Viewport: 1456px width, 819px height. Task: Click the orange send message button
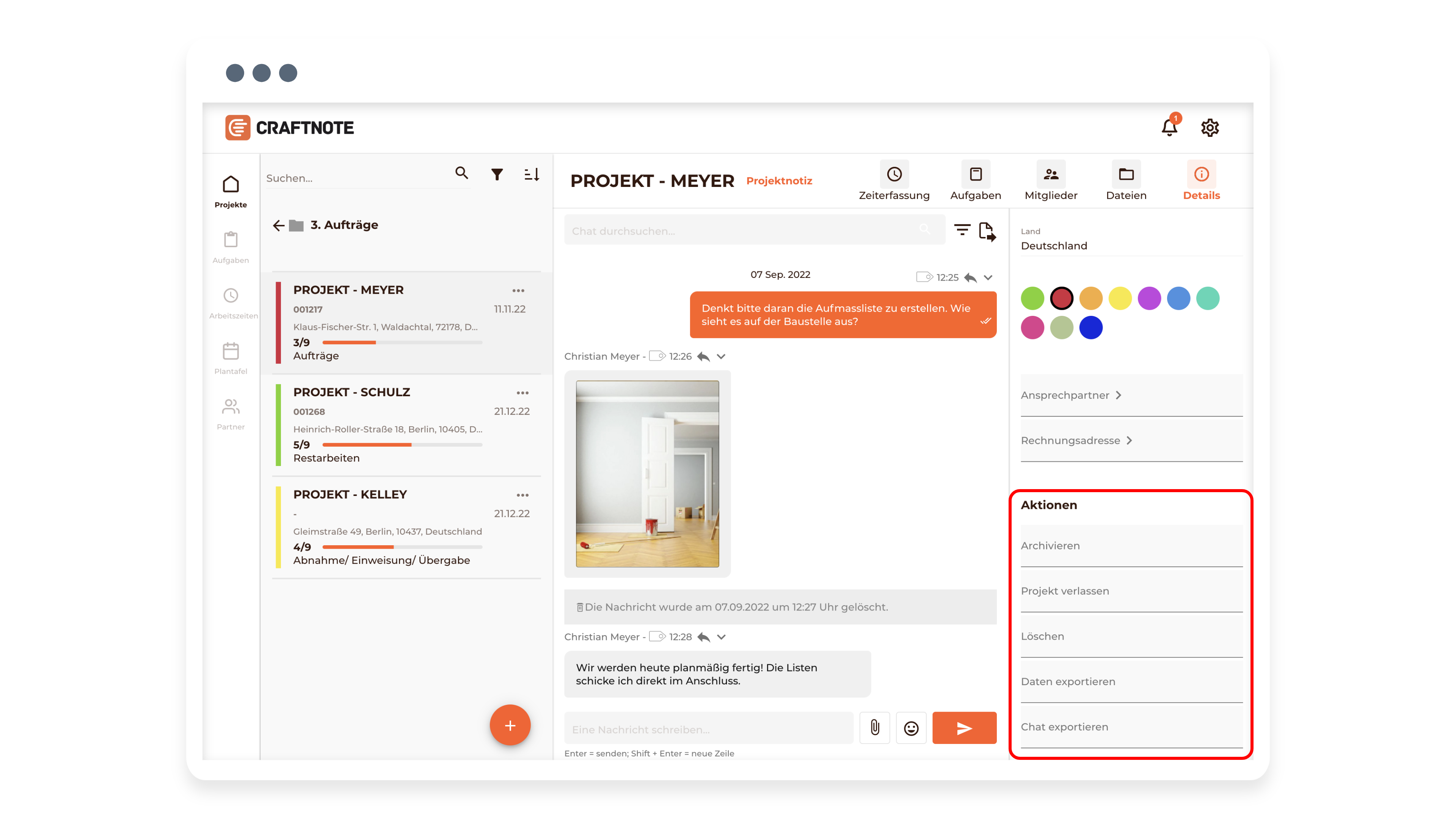coord(964,728)
